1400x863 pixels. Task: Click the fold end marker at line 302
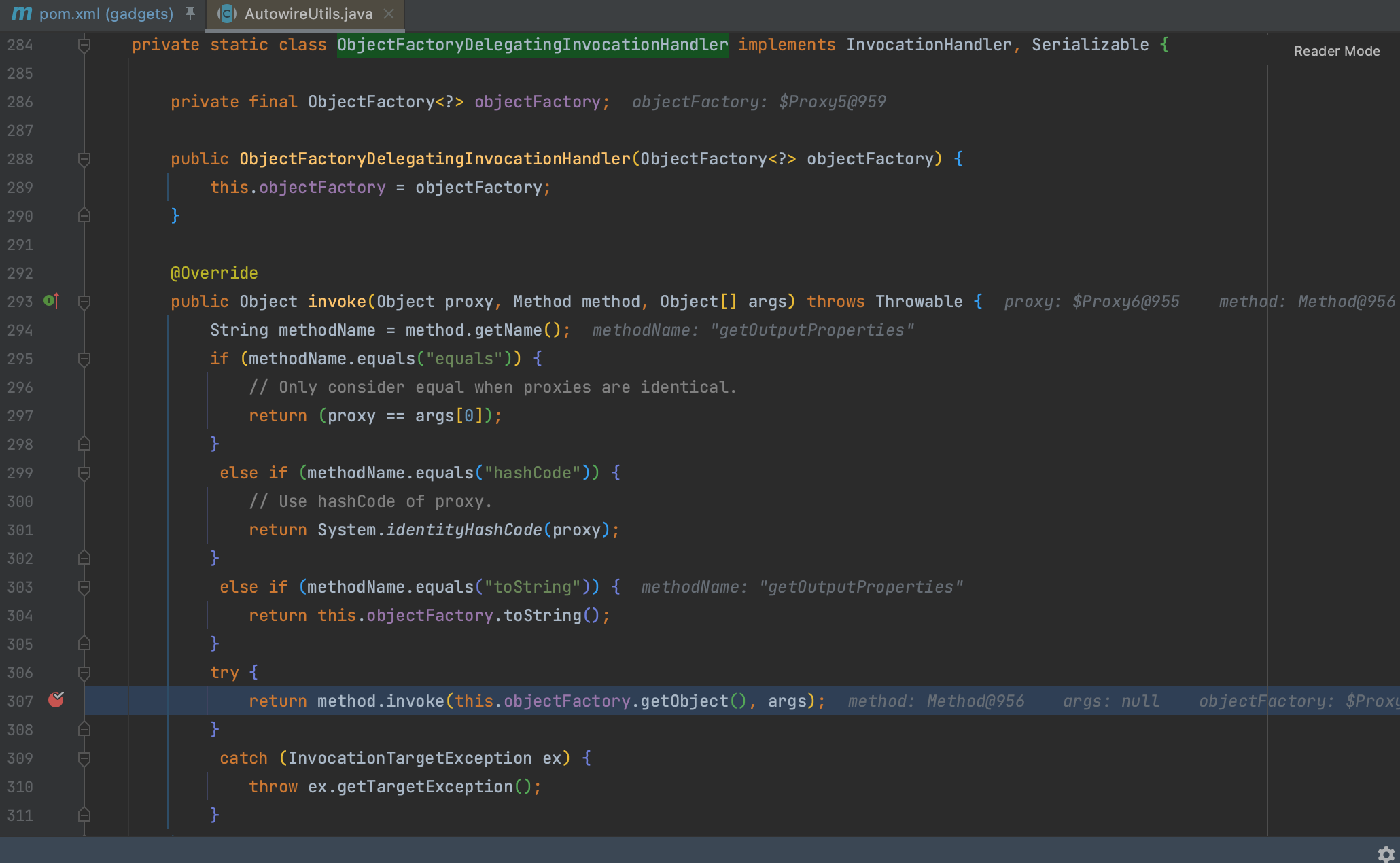84,558
